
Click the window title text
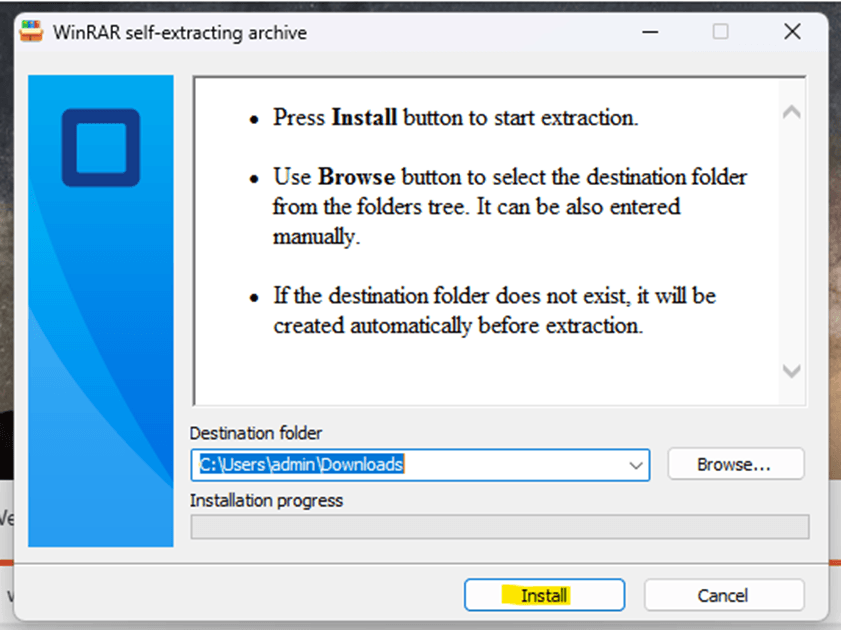coord(182,33)
